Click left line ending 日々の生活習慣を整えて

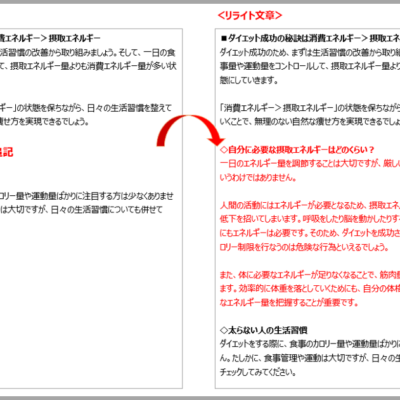86,108
